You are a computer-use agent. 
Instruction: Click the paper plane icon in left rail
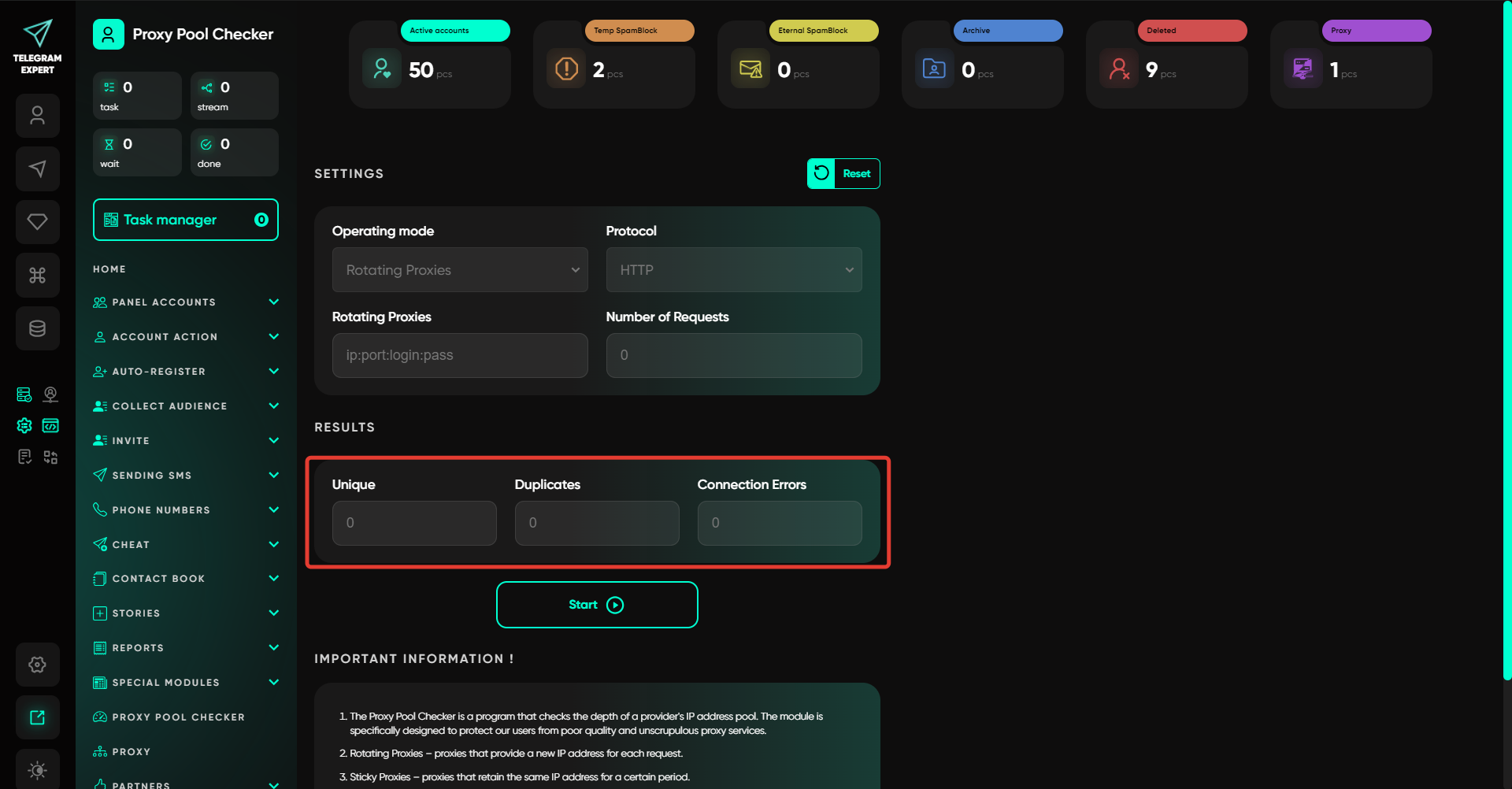(37, 169)
